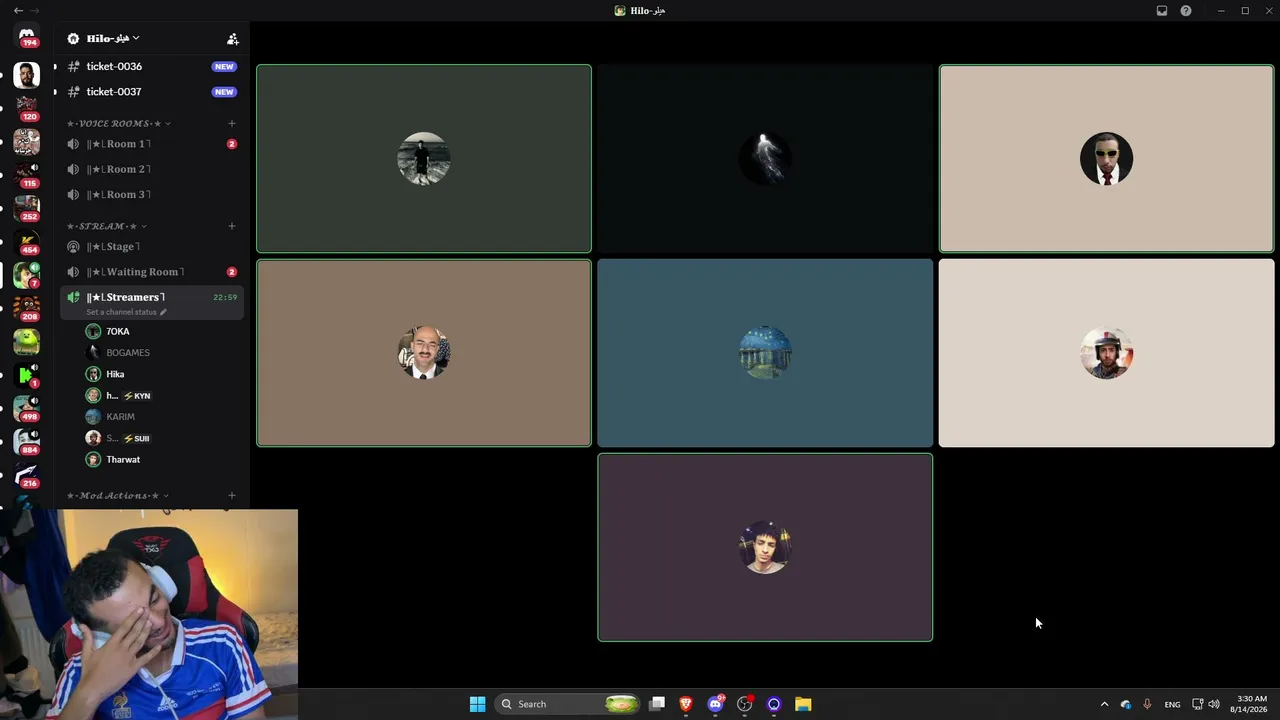
Task: Add channel to Voice Rooms category
Action: (232, 124)
